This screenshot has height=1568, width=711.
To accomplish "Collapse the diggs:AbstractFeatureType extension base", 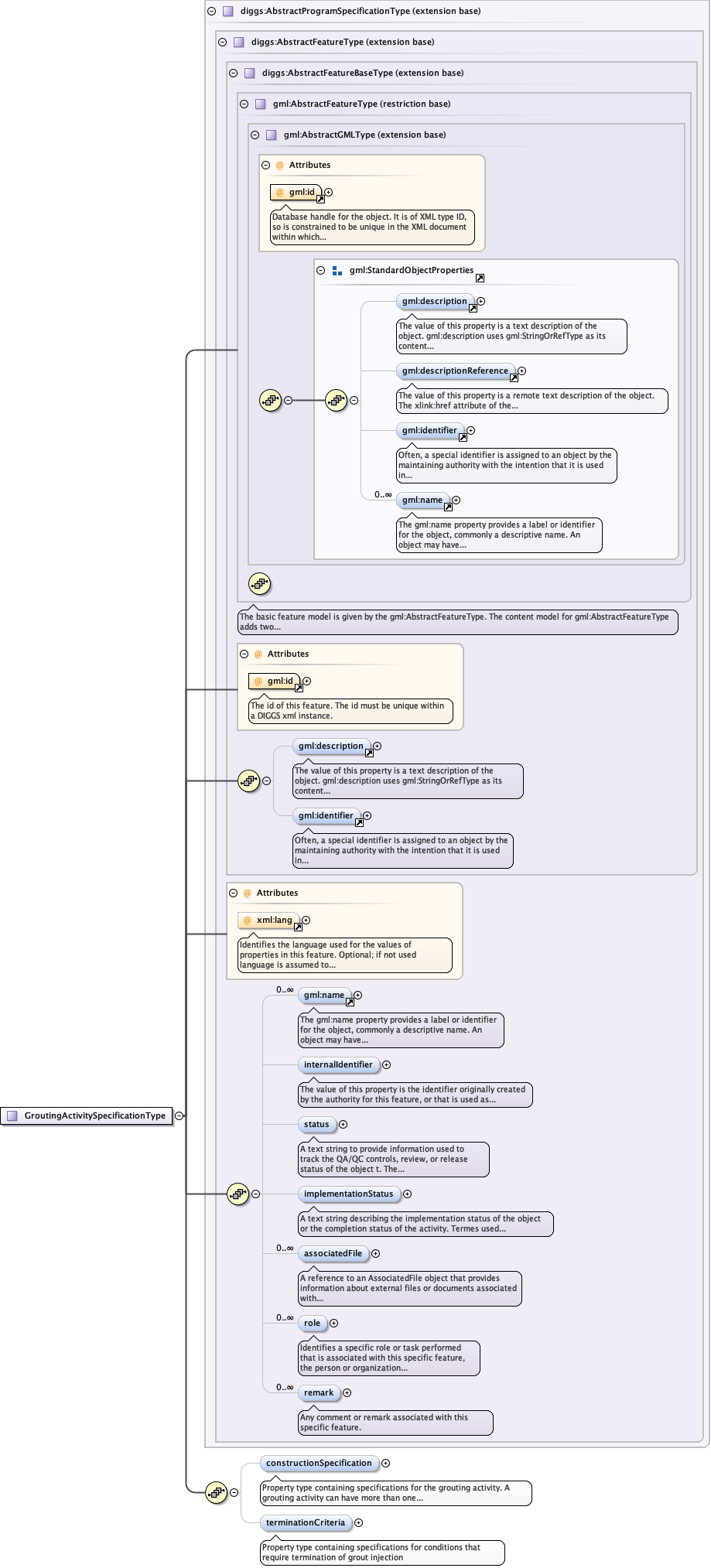I will 222,43.
